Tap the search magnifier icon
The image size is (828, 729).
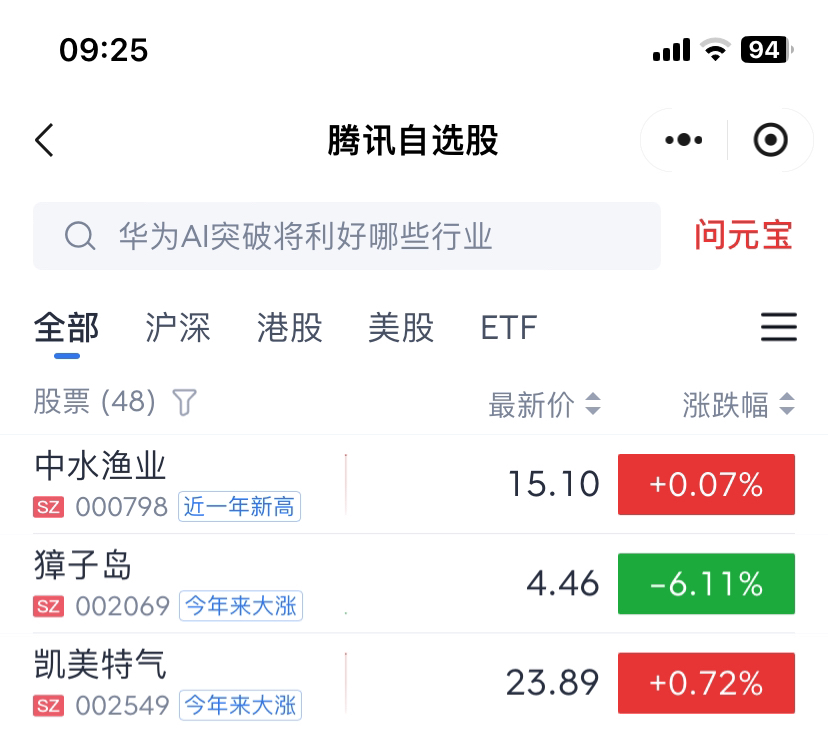(x=79, y=237)
